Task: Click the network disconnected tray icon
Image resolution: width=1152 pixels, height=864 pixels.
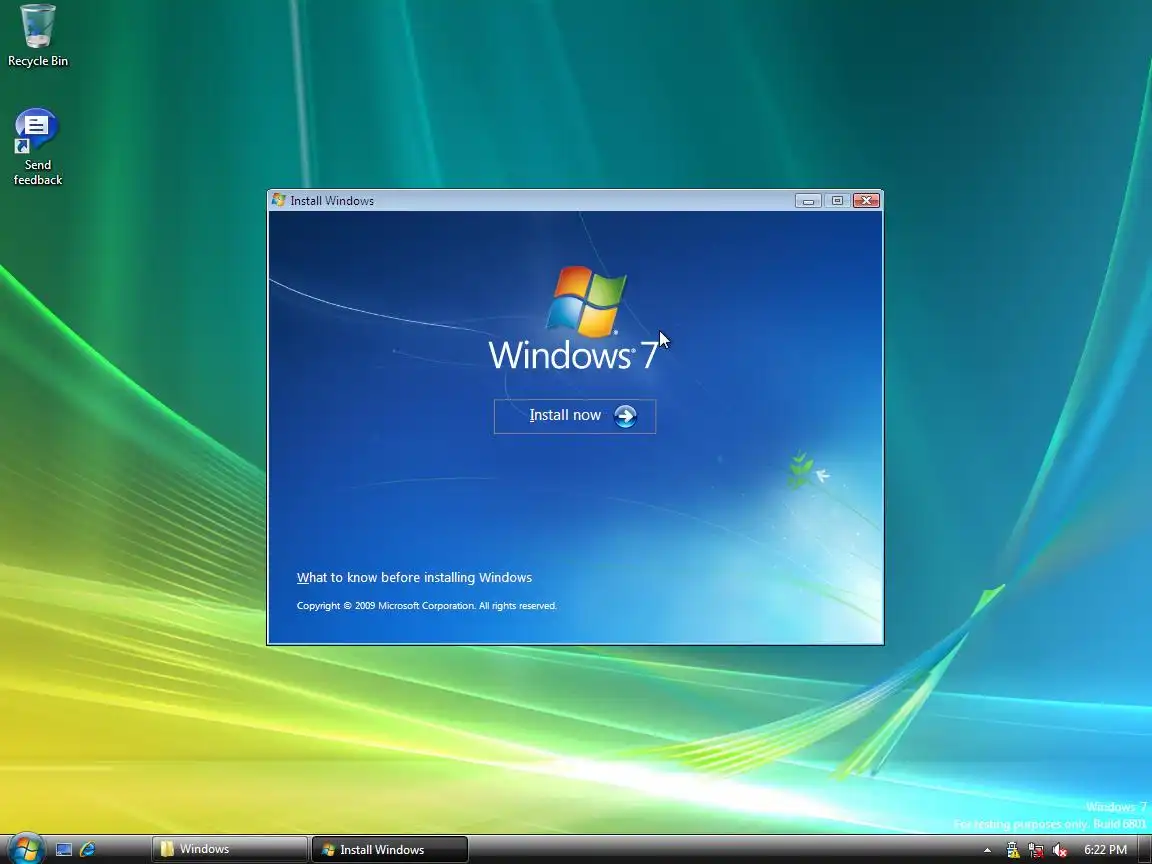Action: [1036, 850]
